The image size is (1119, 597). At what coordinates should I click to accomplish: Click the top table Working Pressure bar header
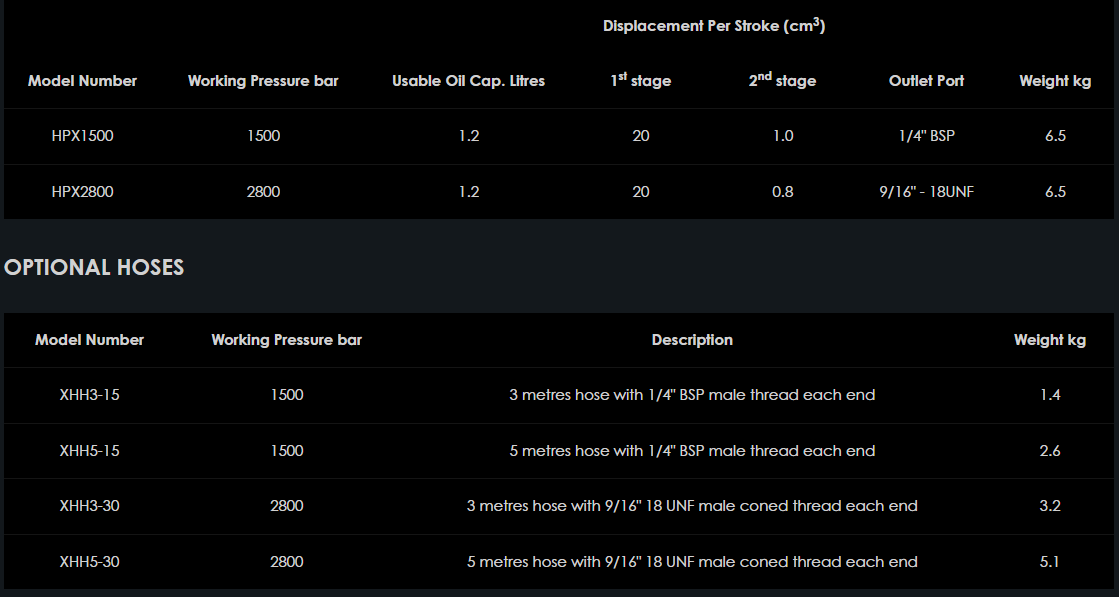tap(263, 81)
